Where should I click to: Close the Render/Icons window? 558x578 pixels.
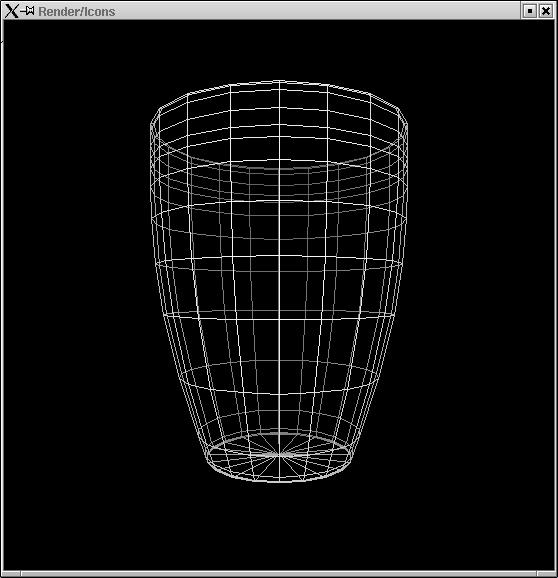pos(546,11)
